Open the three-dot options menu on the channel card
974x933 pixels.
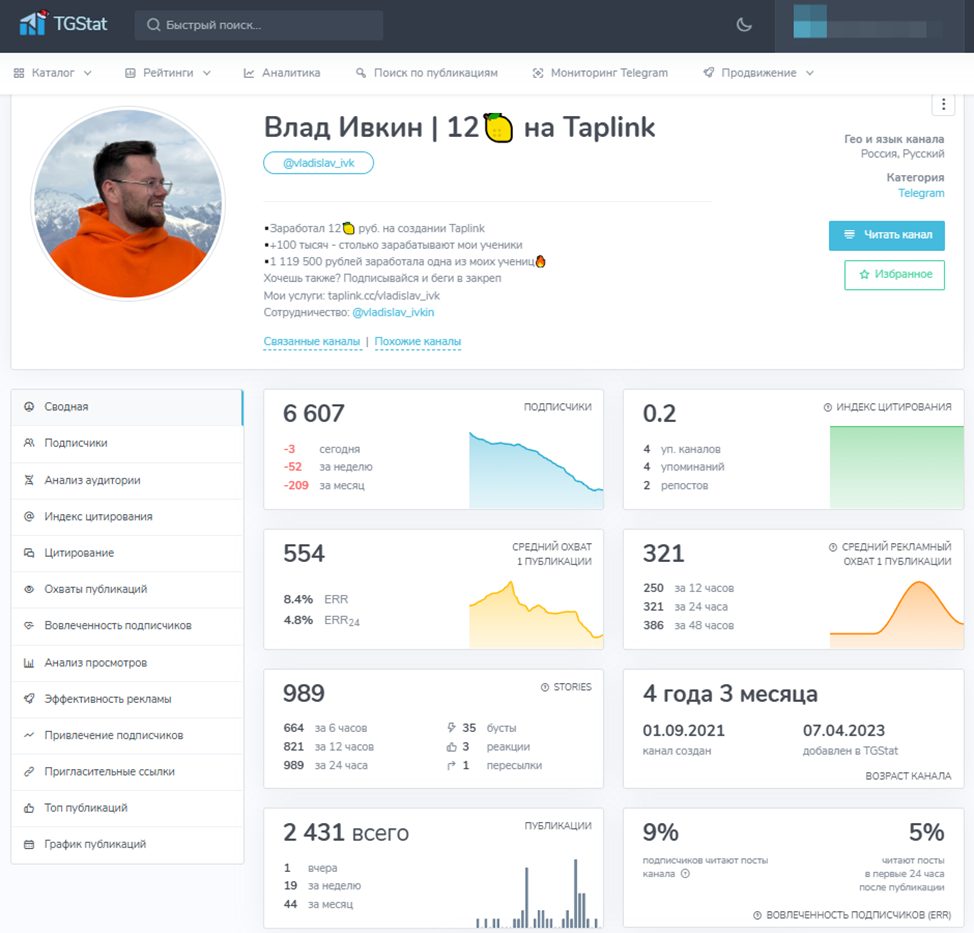[943, 105]
